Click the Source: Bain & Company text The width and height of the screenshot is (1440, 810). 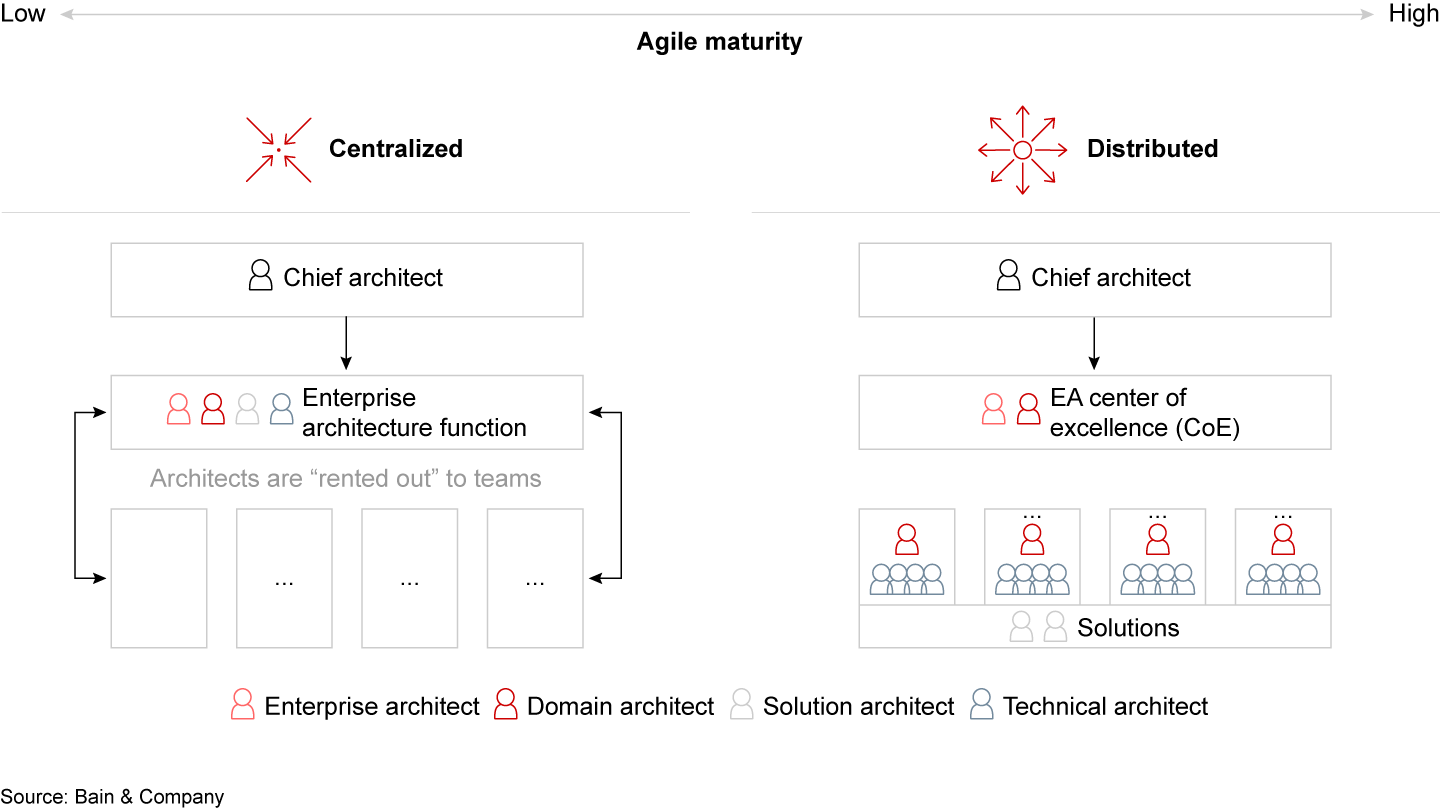tap(112, 797)
